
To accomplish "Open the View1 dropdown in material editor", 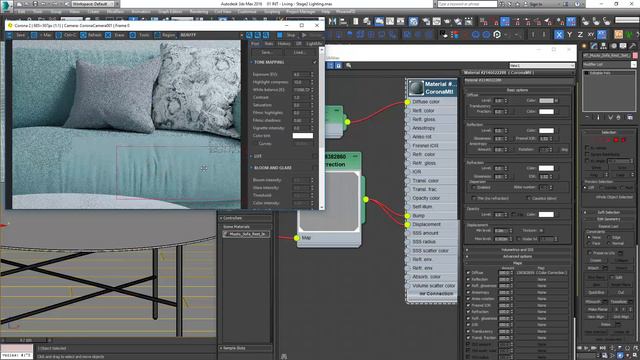I will click(542, 65).
